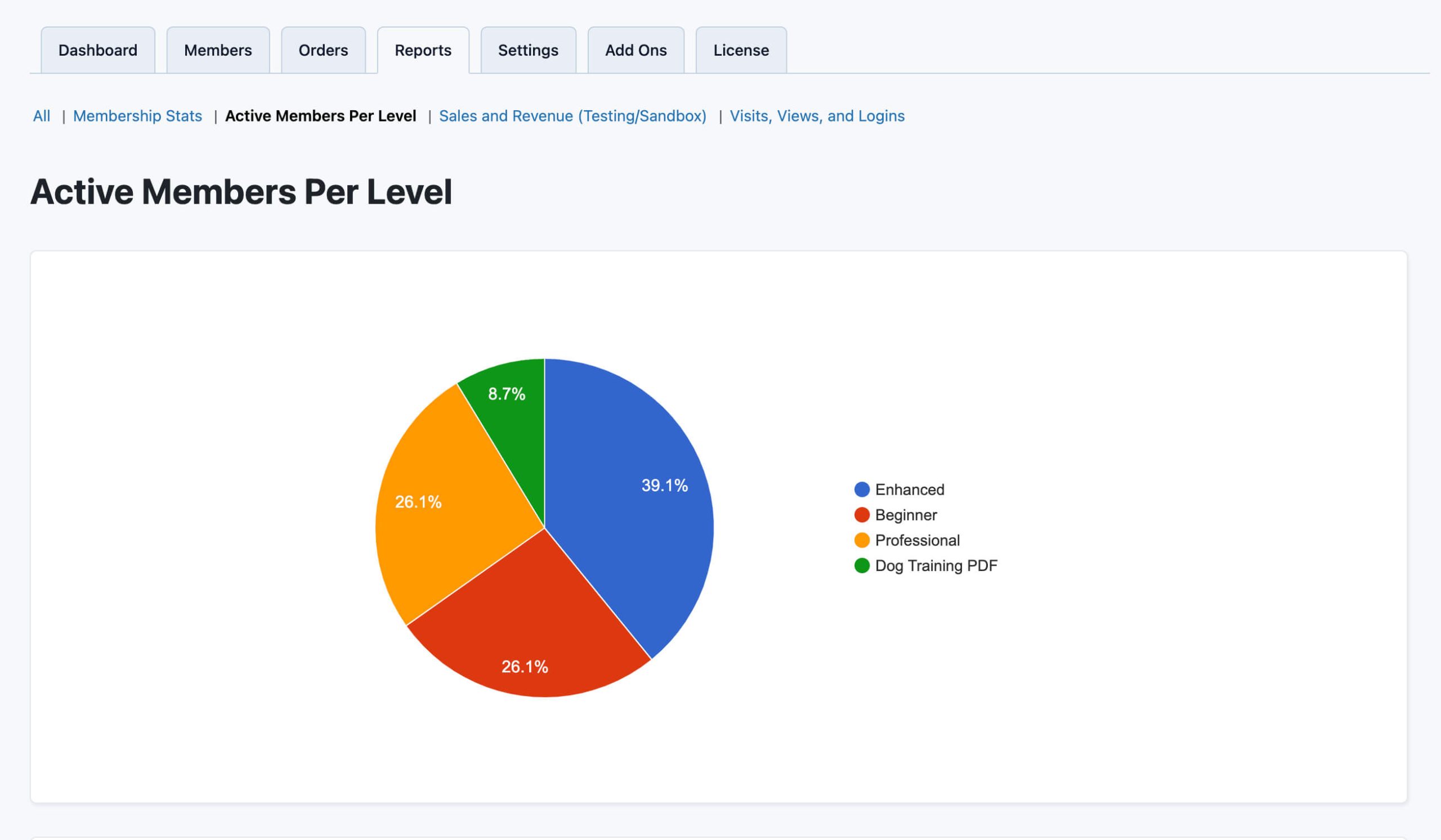Click the green Dog Training PDF legend dot

click(x=862, y=565)
